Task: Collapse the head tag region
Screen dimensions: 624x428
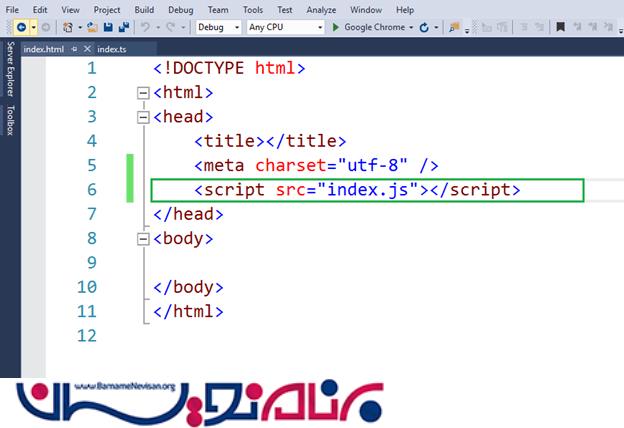Action: [x=143, y=117]
